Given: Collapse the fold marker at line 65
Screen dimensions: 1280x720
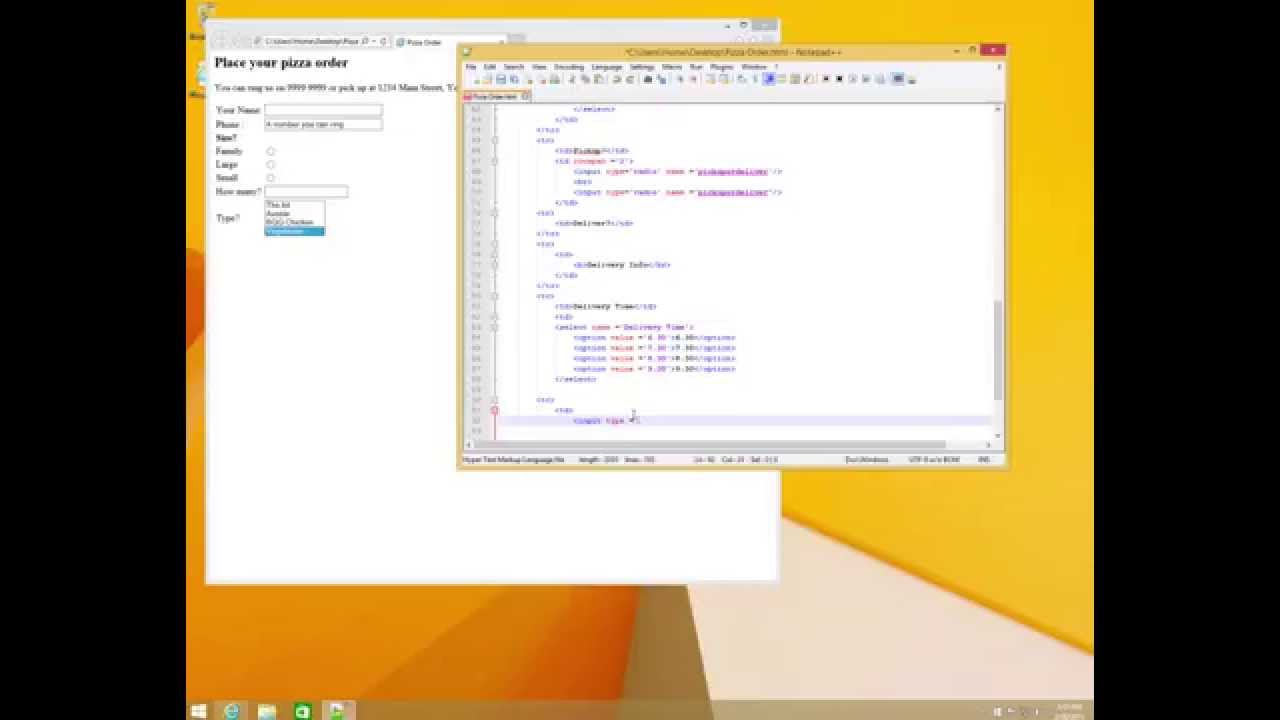Looking at the screenshot, I should (x=494, y=140).
